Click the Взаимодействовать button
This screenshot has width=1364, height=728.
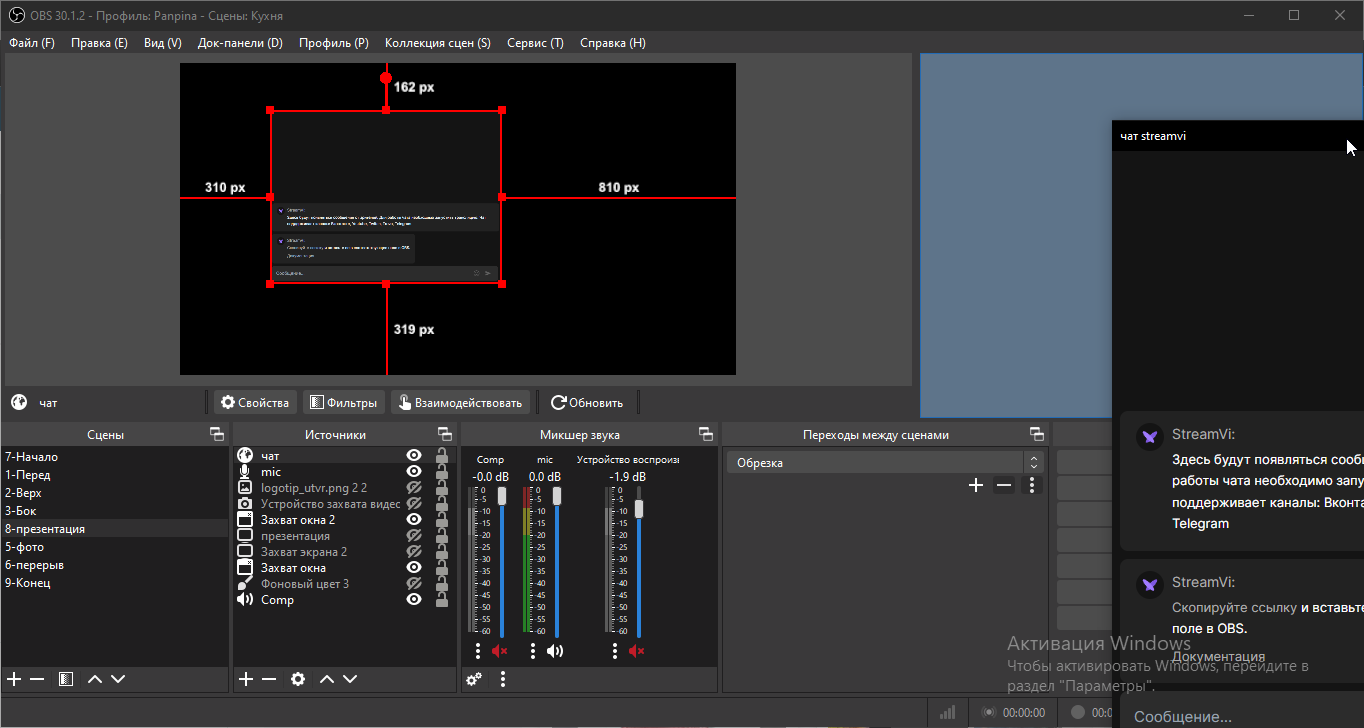click(460, 402)
